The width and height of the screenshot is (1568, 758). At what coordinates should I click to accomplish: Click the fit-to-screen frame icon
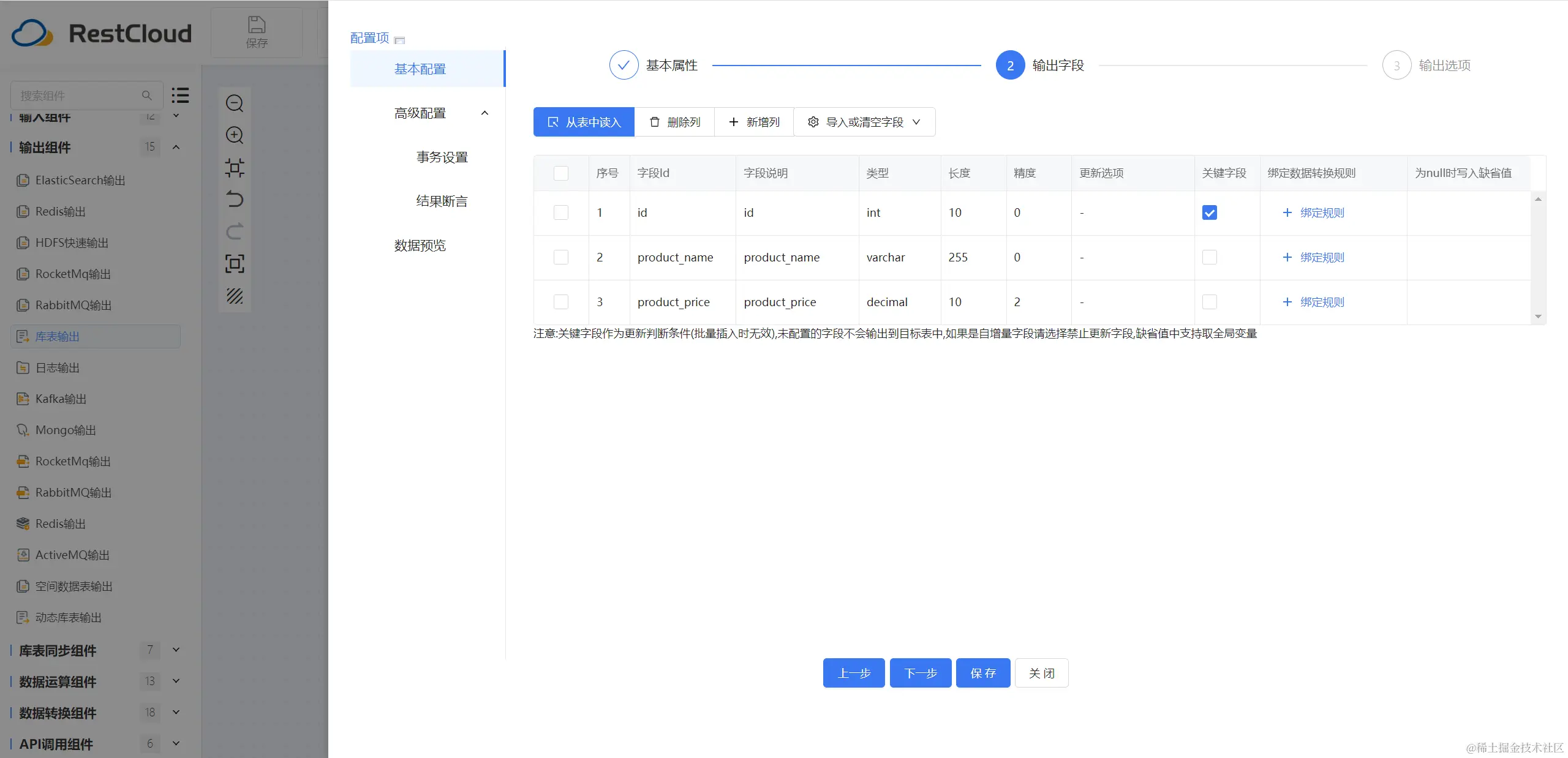click(235, 264)
